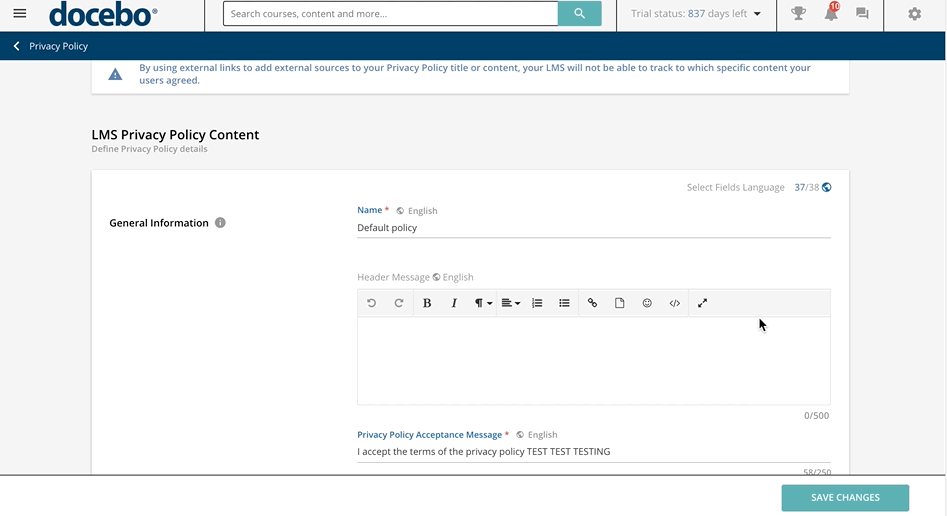Insert an emoticon in header editor
This screenshot has height=516, width=947.
pyautogui.click(x=647, y=303)
